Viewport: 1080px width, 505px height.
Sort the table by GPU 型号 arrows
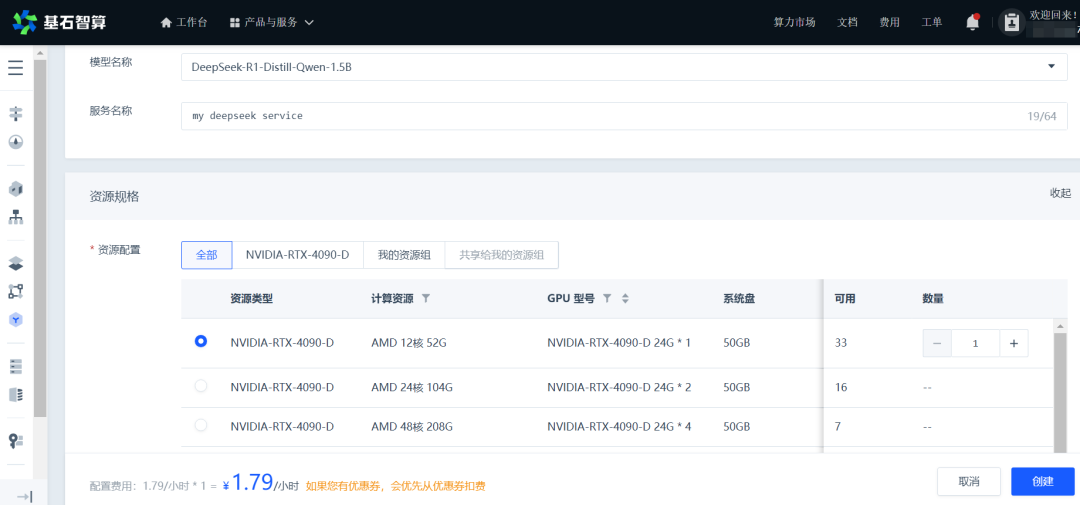[x=625, y=298]
